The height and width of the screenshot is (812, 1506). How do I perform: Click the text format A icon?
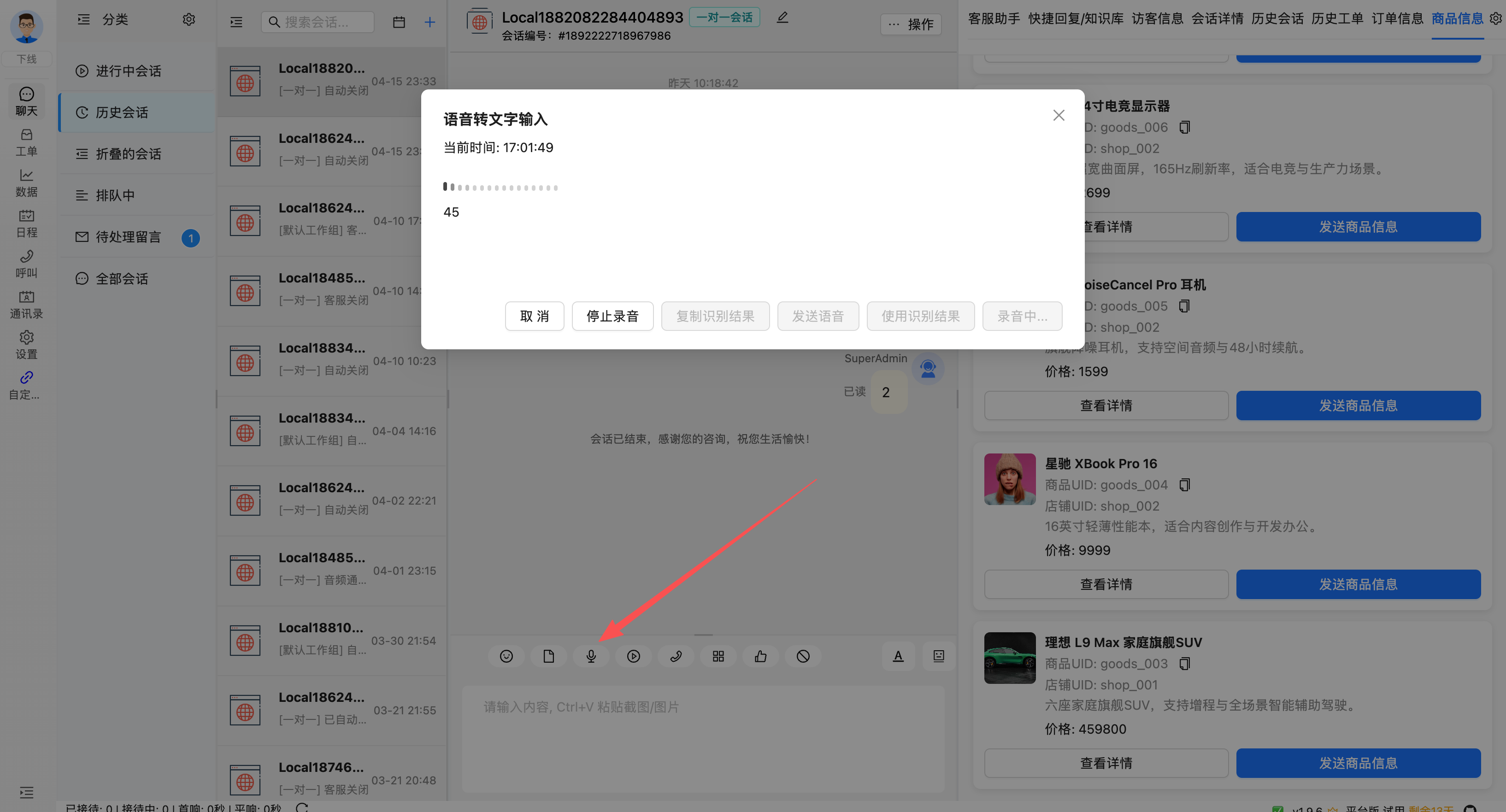point(898,656)
